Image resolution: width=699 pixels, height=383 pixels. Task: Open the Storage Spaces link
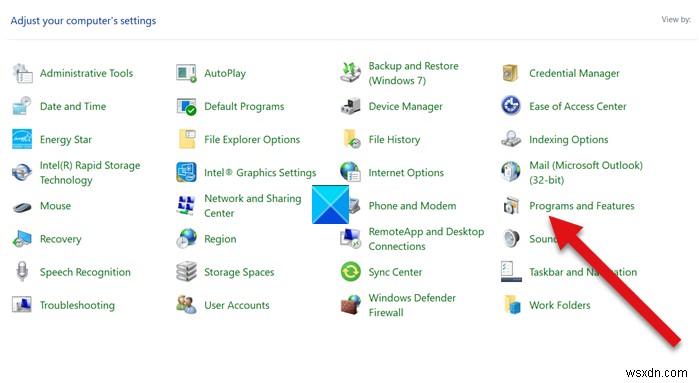coord(239,272)
